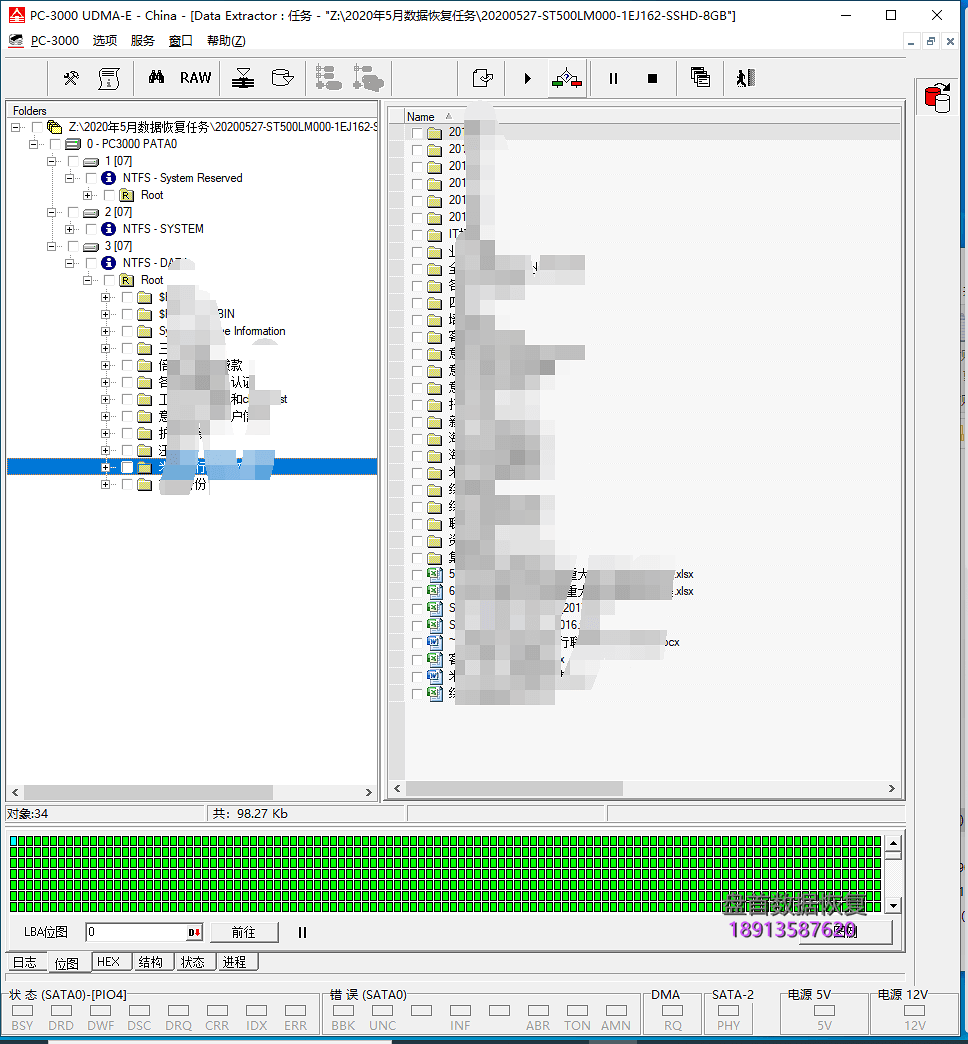Click the file list horizontal scrollbar thumb

515,788
